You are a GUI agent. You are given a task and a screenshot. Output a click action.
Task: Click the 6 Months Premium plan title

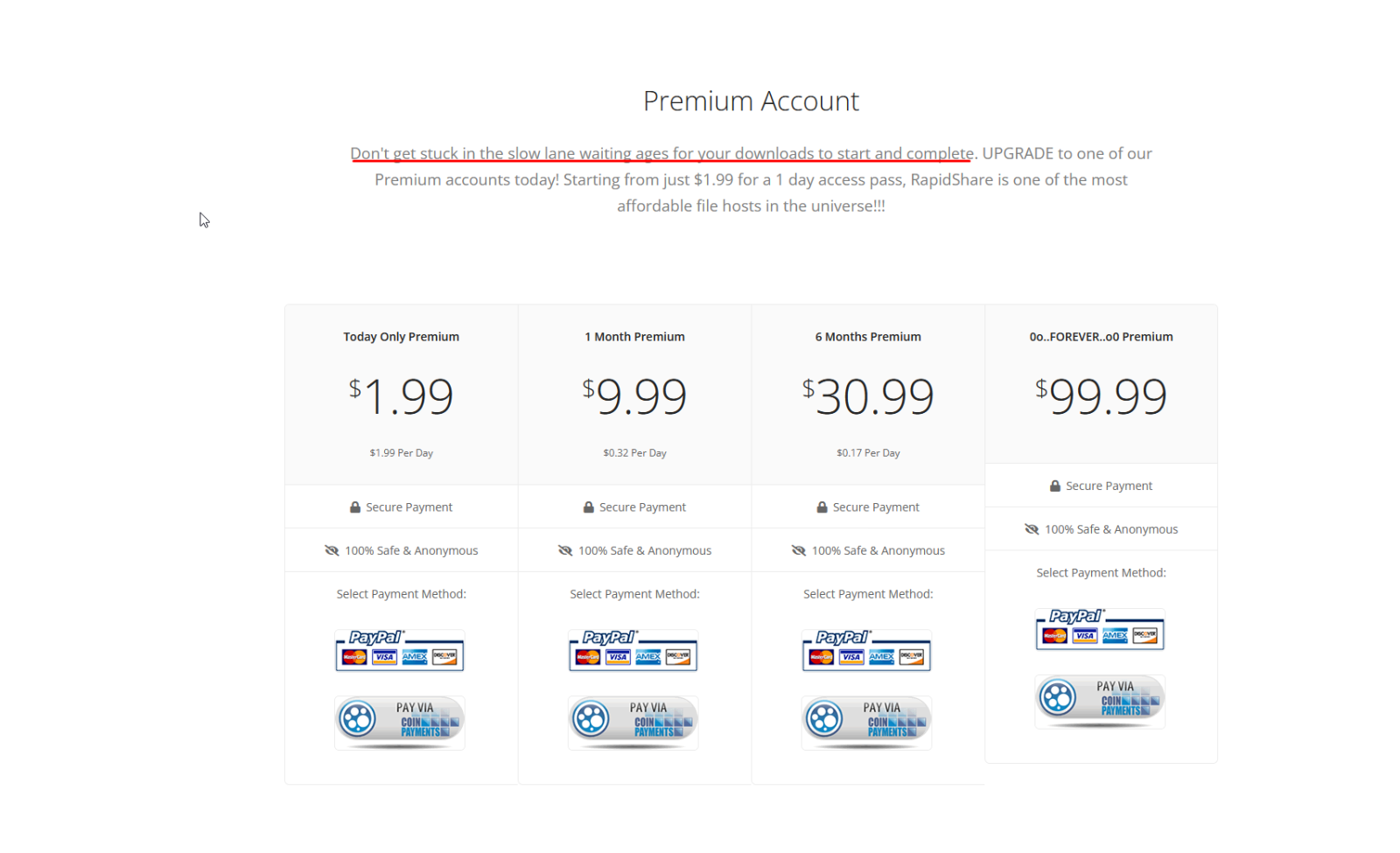tap(868, 337)
